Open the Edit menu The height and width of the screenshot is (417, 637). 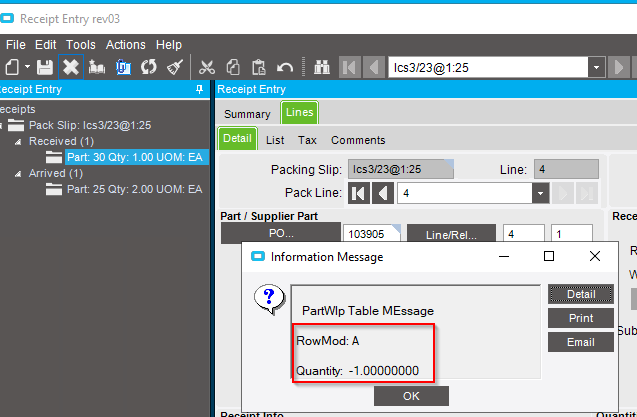[x=45, y=45]
